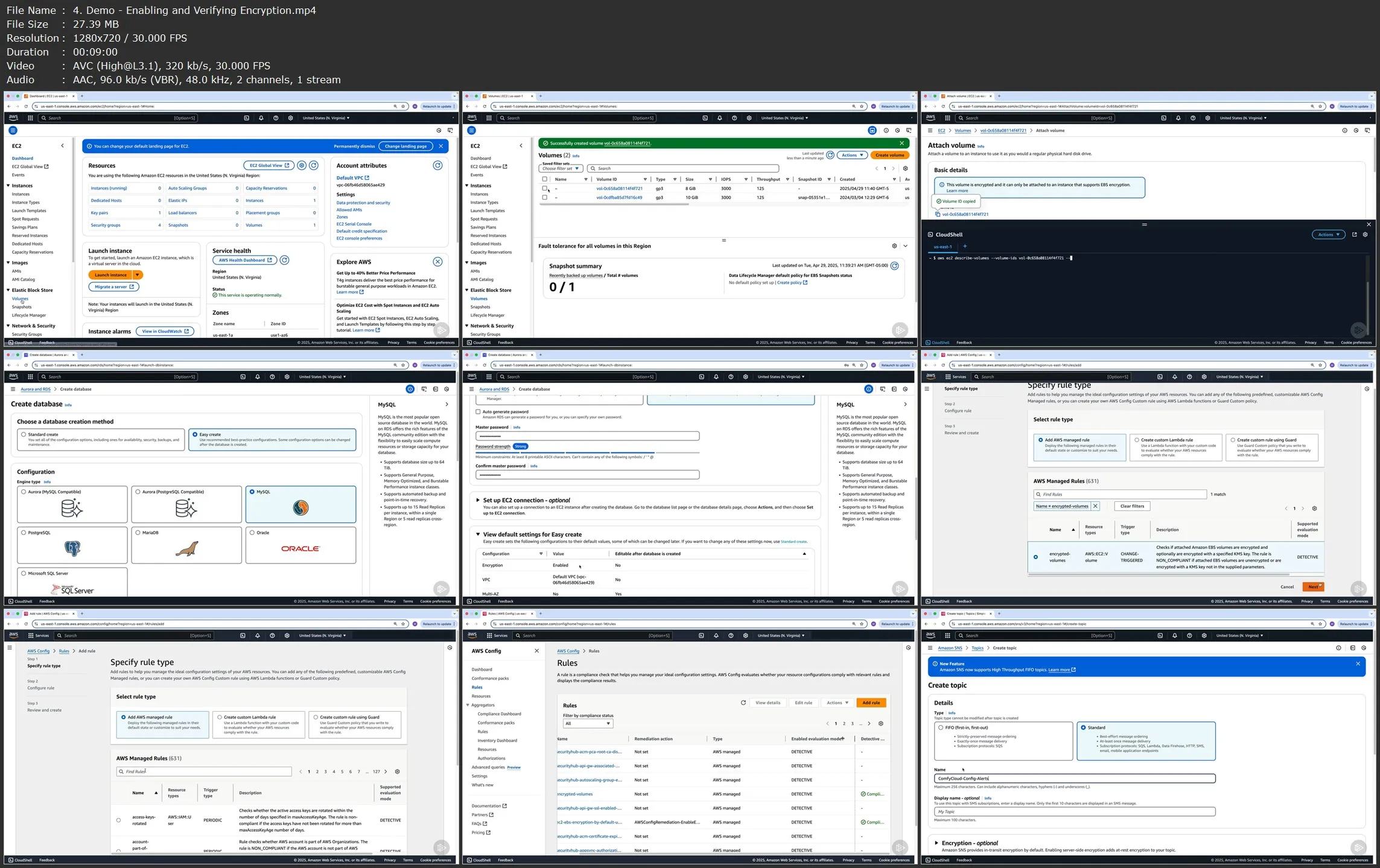Select the encrypted-volumes rule row radio button

tap(1036, 557)
